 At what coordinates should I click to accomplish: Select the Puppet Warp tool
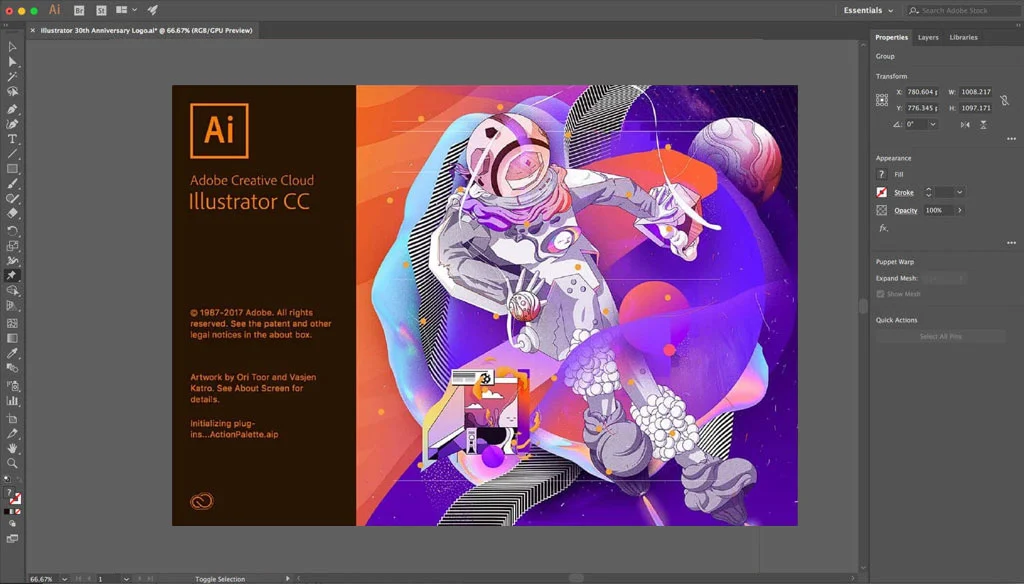[12, 276]
